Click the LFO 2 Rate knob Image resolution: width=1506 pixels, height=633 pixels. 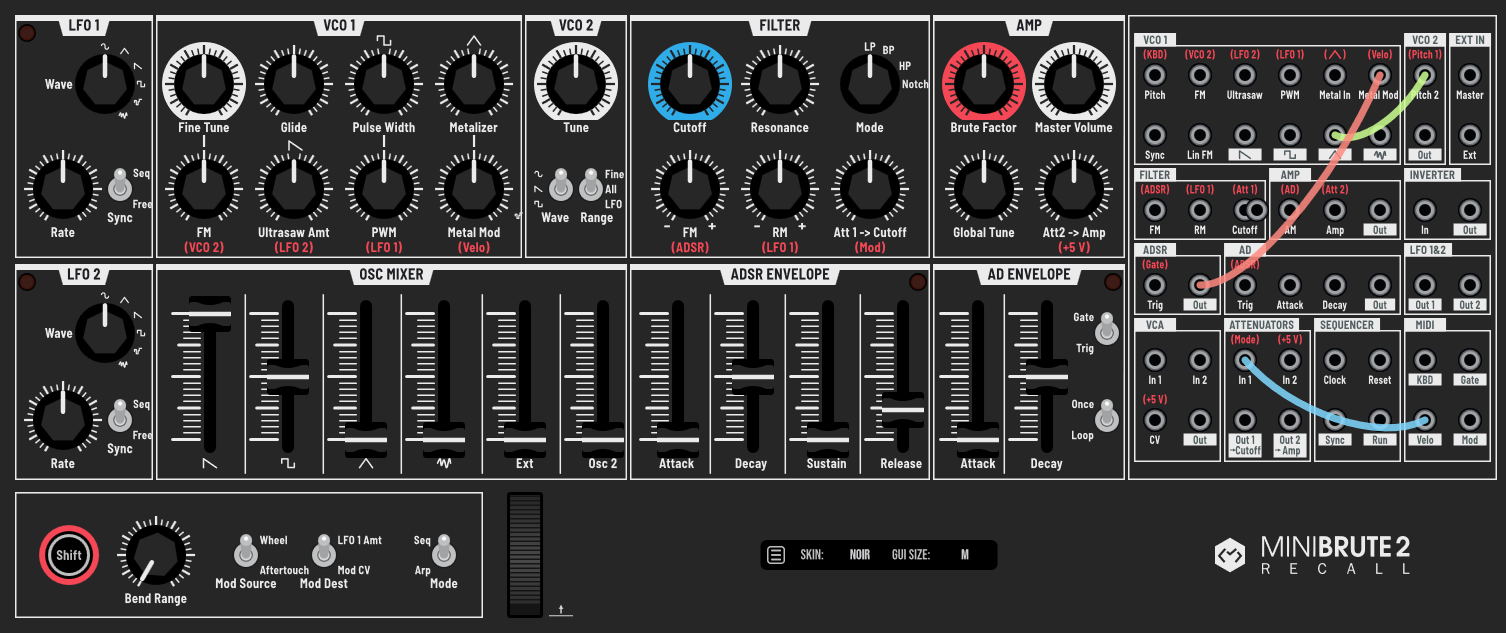coord(62,418)
